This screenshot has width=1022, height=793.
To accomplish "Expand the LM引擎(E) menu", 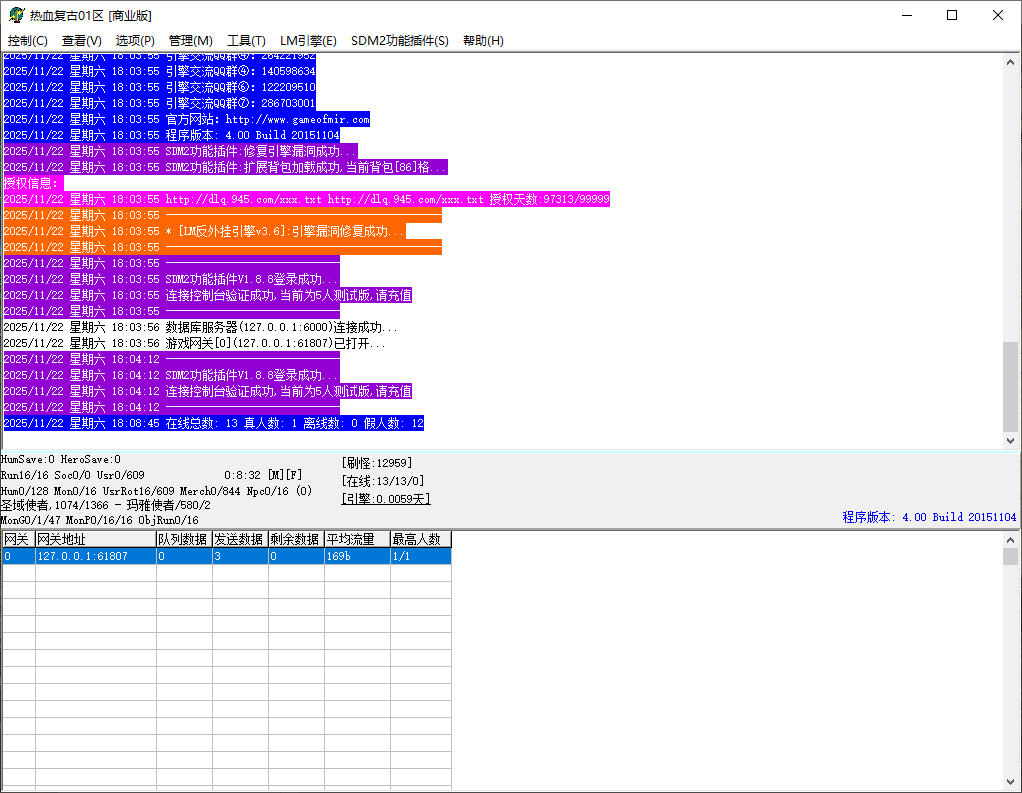I will click(308, 41).
